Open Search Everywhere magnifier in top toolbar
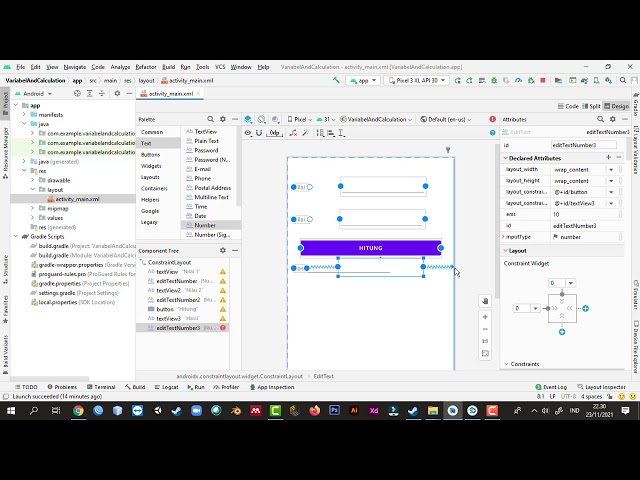This screenshot has width=640, height=480. (623, 80)
